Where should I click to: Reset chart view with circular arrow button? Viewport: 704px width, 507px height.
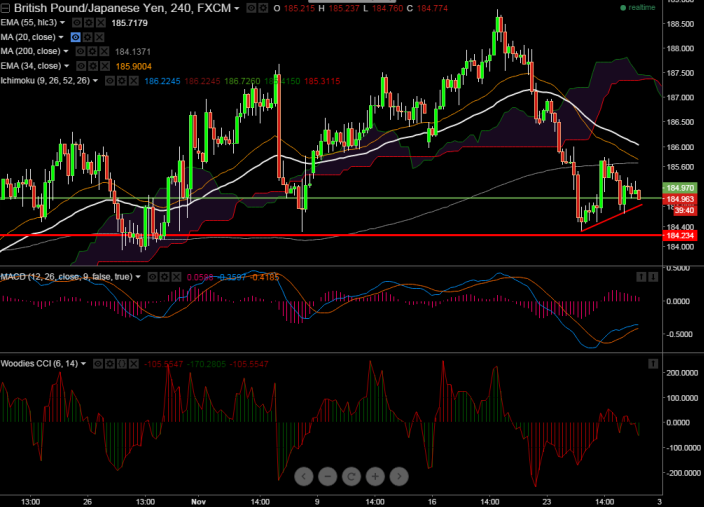(352, 476)
